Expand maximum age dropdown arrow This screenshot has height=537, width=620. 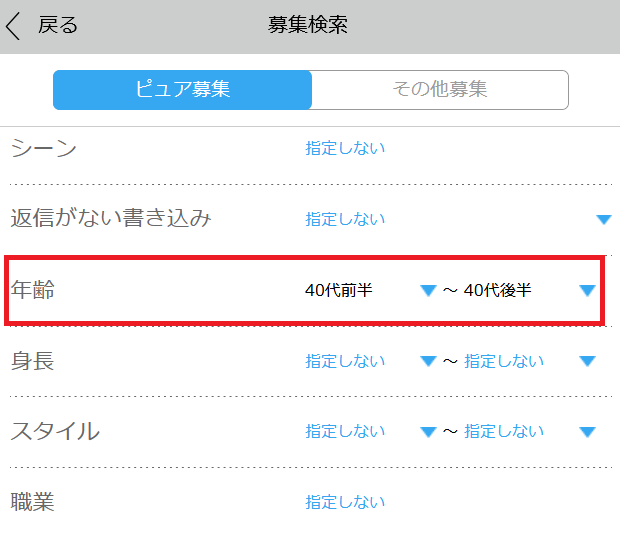click(587, 291)
